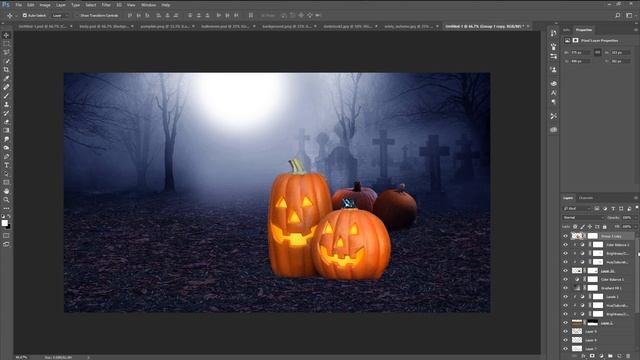Screen dimensions: 640x360
Task: Select the Move tool
Action: pyautogui.click(x=6, y=35)
